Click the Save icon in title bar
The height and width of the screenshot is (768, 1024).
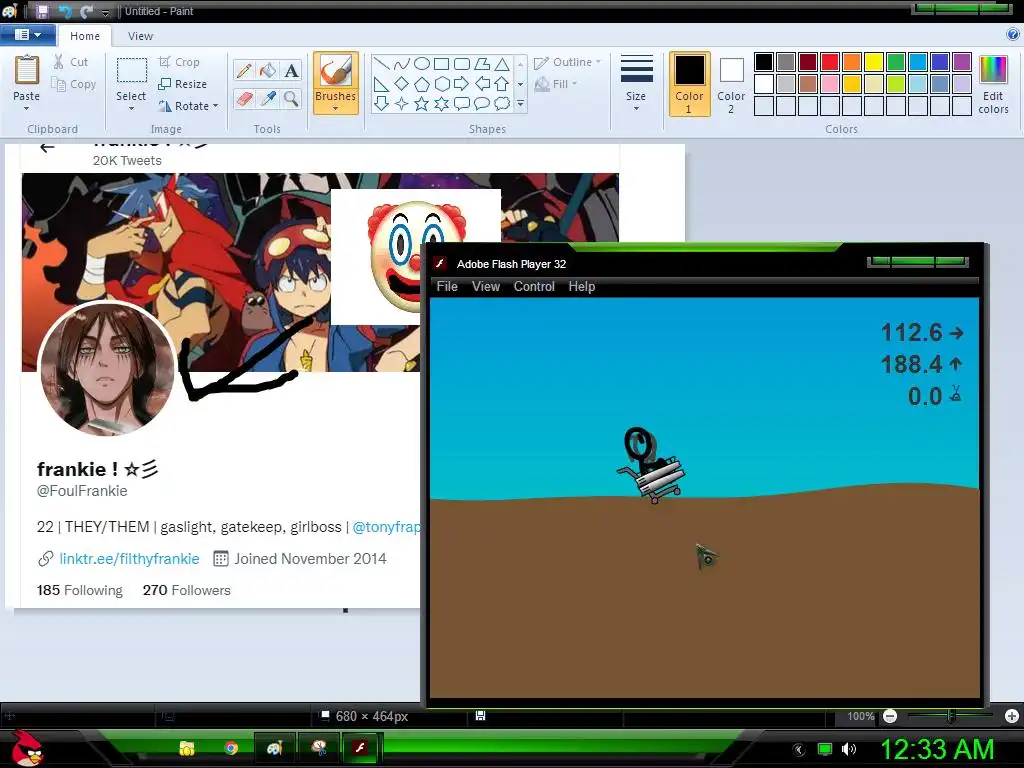(42, 11)
